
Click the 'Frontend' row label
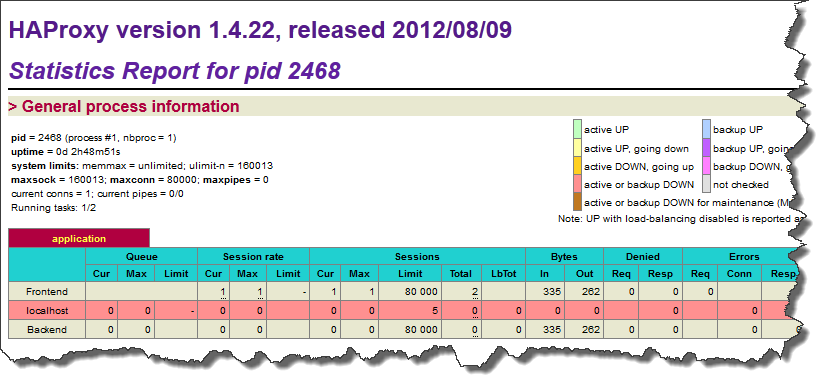[x=47, y=291]
